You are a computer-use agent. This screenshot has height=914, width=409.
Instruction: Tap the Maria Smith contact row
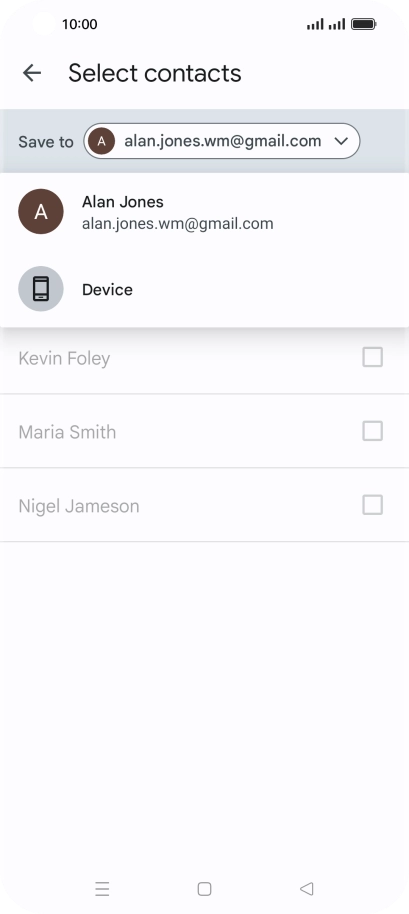[x=204, y=431]
